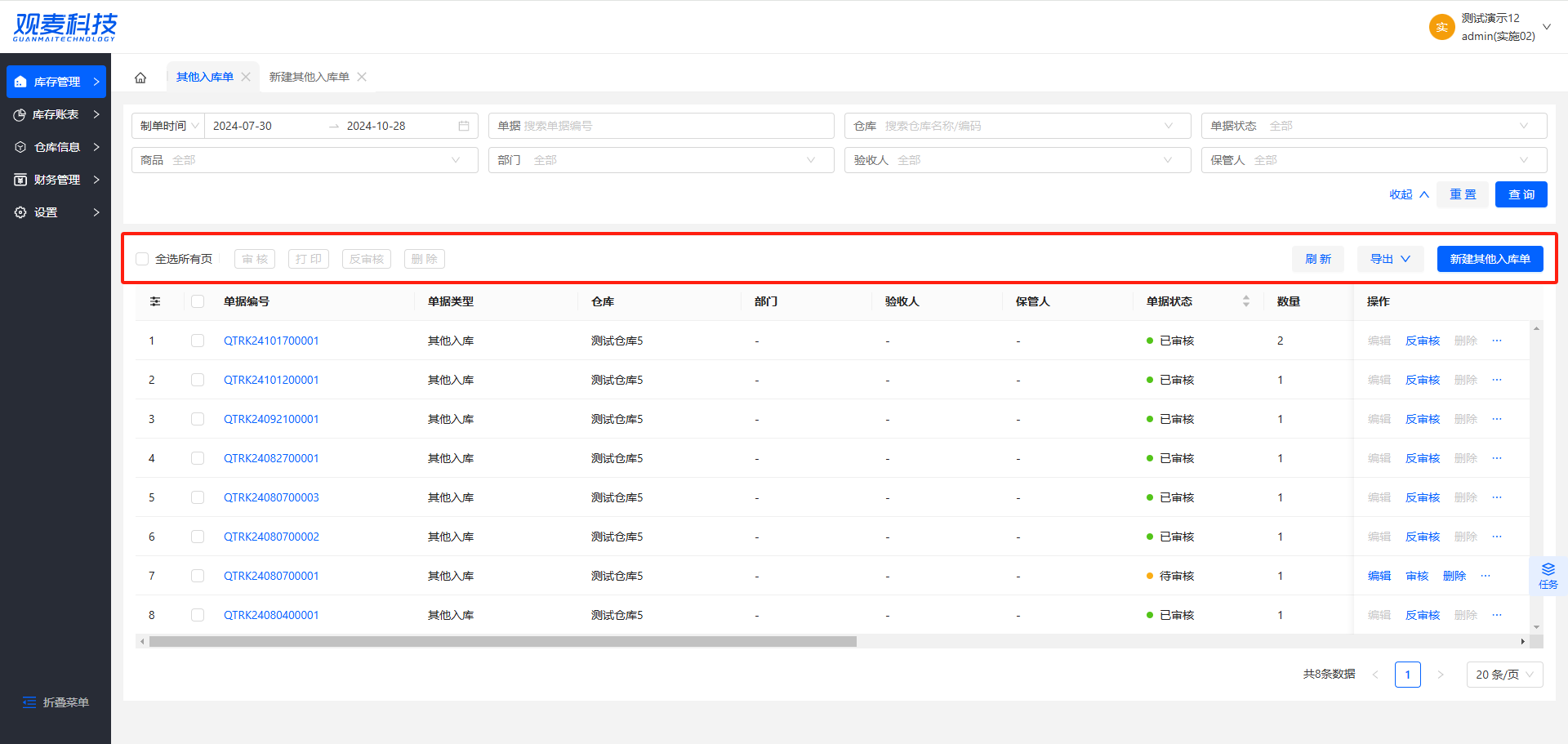
Task: Check the row QTRK24080700003 checkbox
Action: point(198,497)
